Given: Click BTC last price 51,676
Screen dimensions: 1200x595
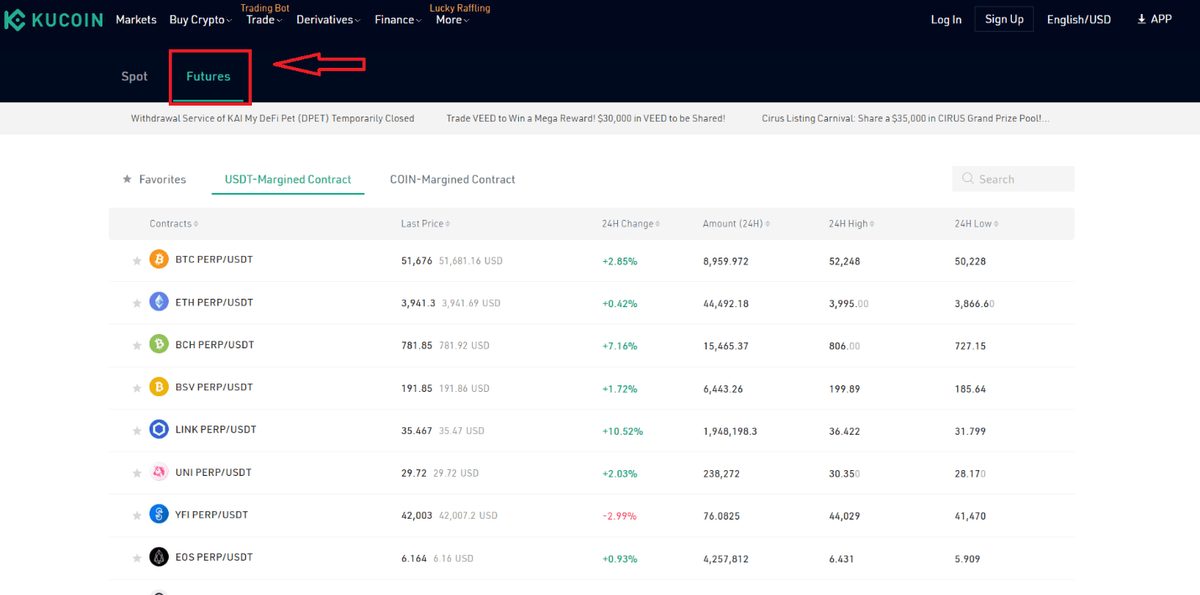Looking at the screenshot, I should [416, 261].
